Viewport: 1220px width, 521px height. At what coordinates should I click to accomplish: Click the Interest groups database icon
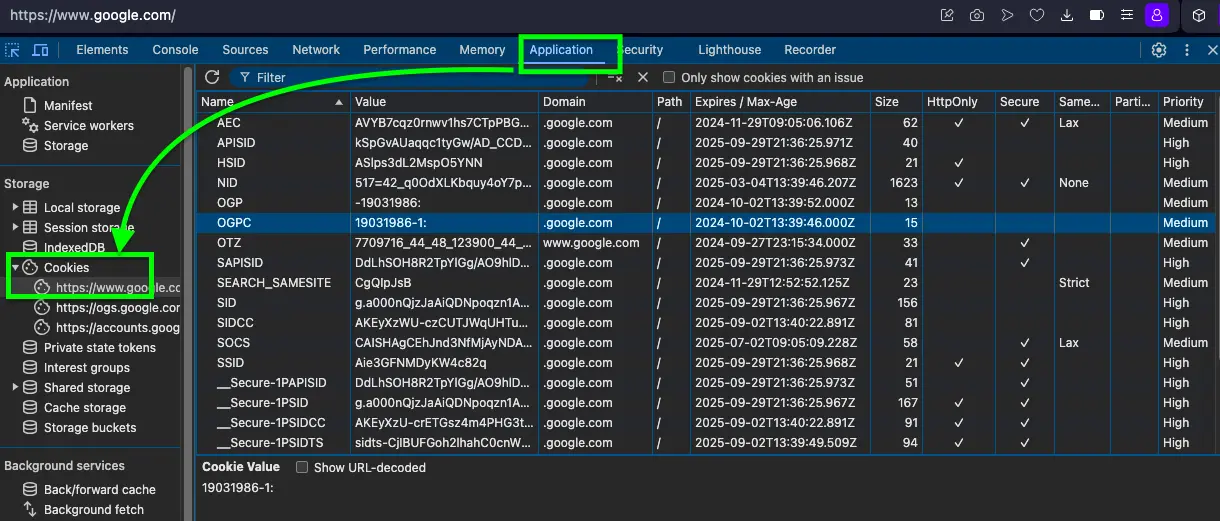point(30,367)
